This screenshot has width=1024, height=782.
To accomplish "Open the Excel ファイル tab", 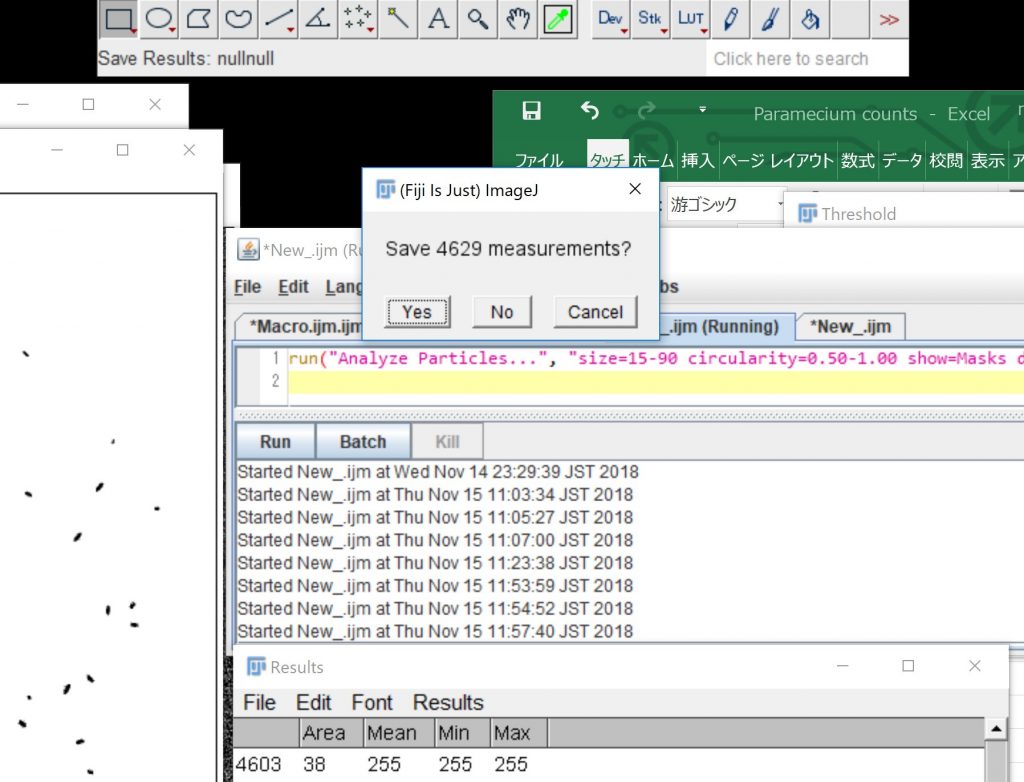I will [539, 160].
